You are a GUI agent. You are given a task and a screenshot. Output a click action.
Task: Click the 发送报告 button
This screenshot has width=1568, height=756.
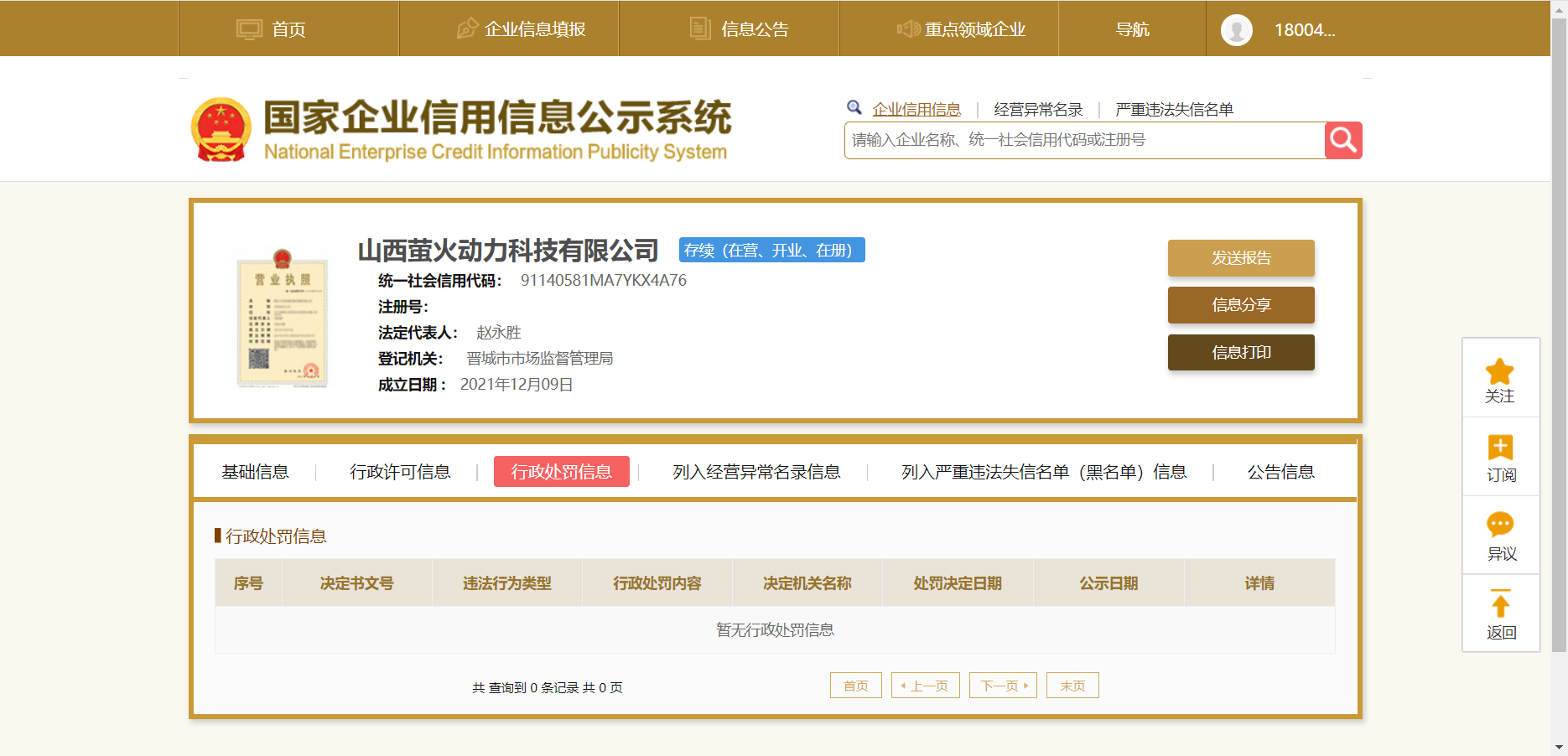[1241, 258]
